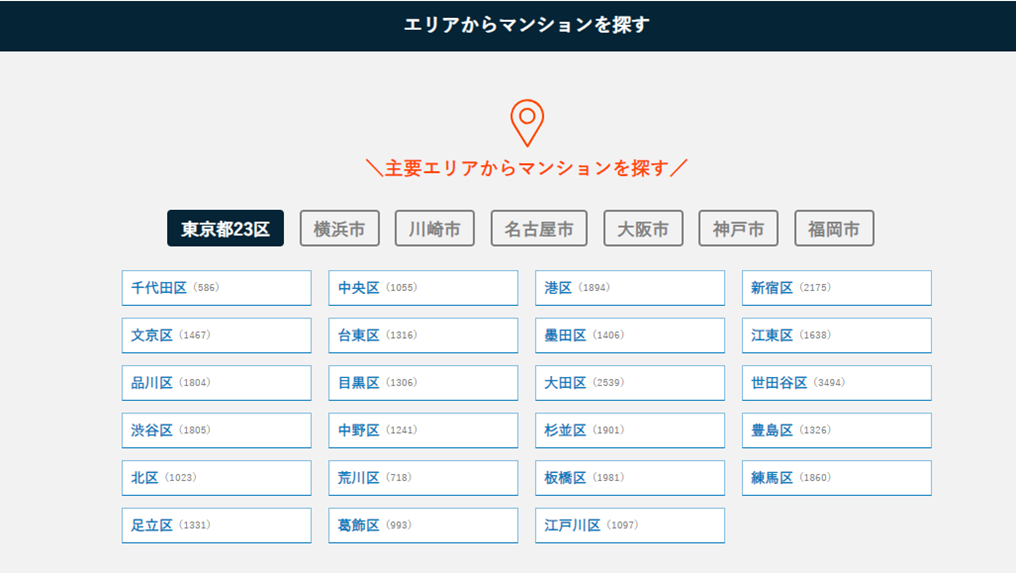Go to 渋谷区 (1805) page
The height and width of the screenshot is (573, 1017).
click(217, 430)
